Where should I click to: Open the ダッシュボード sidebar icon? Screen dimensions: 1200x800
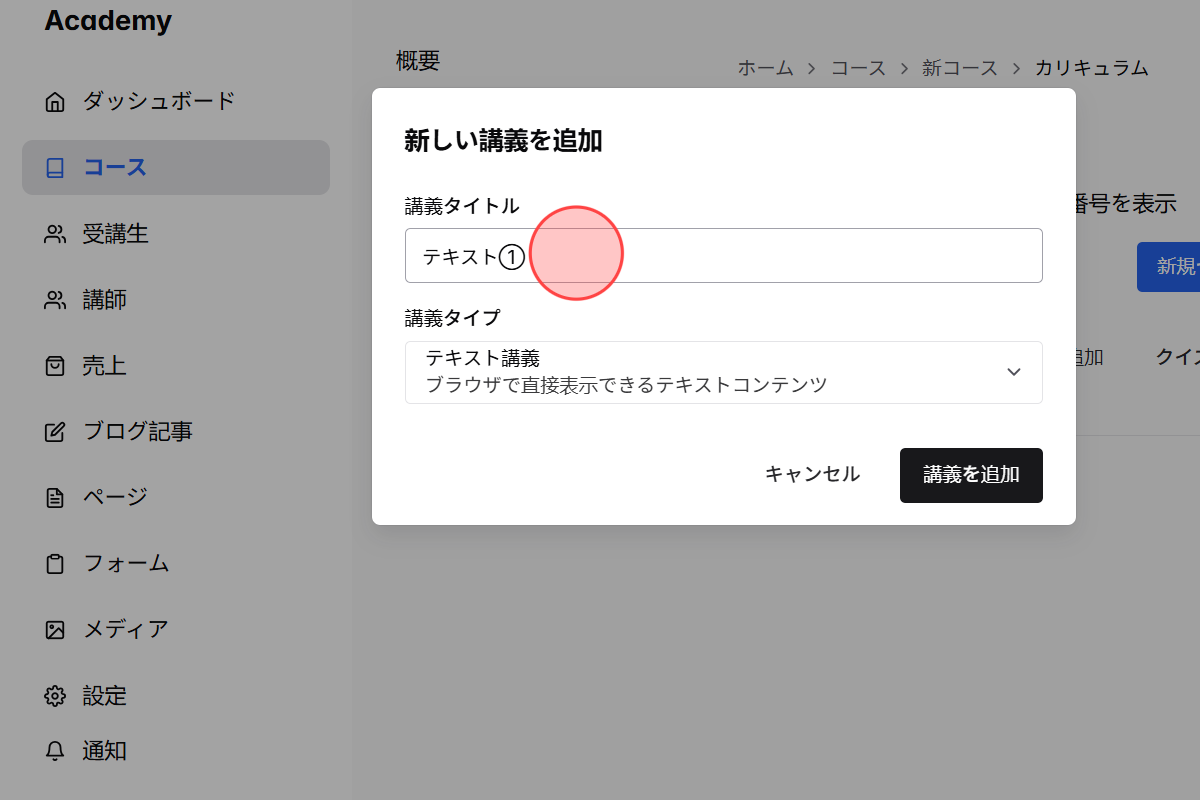pyautogui.click(x=55, y=100)
